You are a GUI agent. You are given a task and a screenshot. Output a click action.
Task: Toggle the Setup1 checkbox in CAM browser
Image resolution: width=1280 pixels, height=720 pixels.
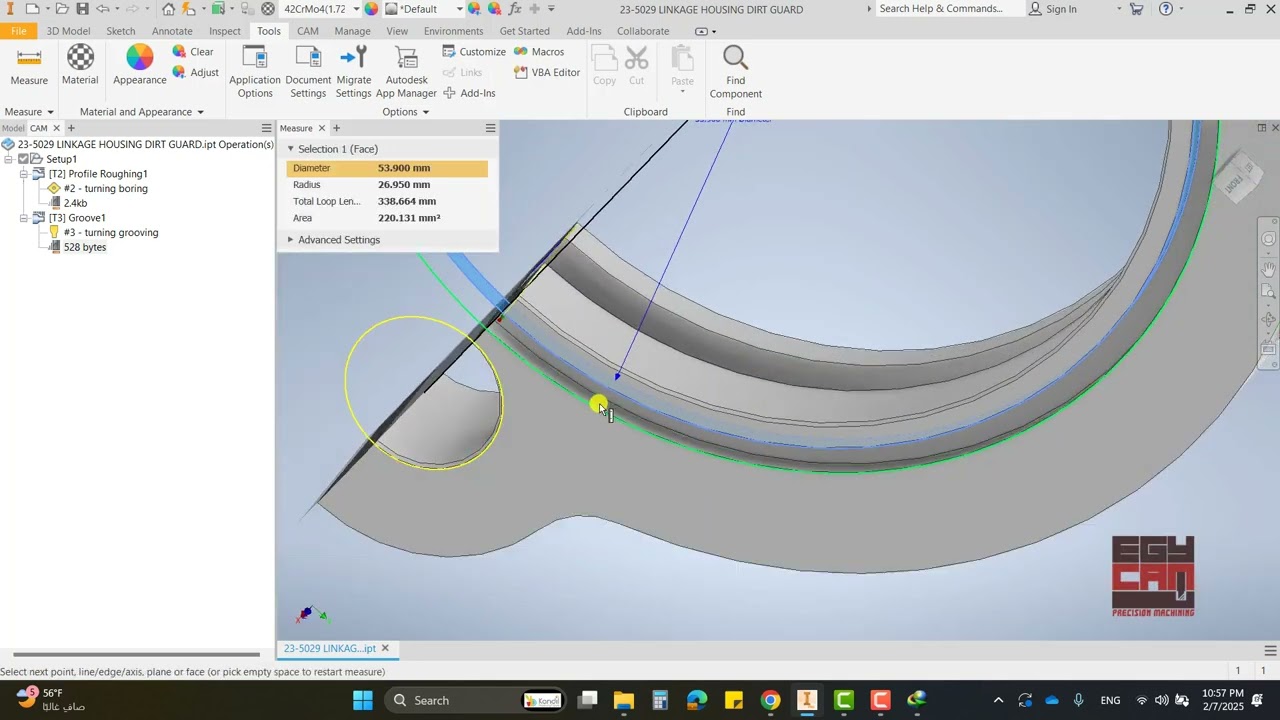pos(24,159)
